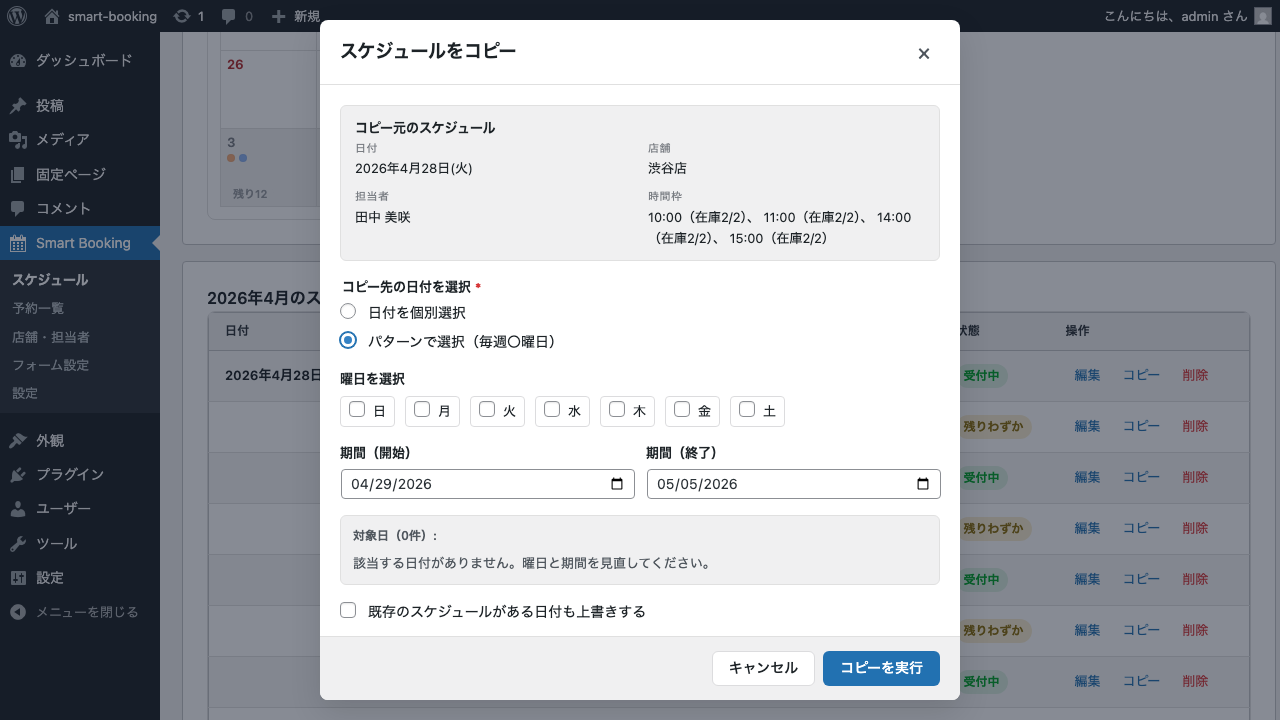Open 外観 appearance brush icon
The height and width of the screenshot is (720, 1280).
[18, 441]
